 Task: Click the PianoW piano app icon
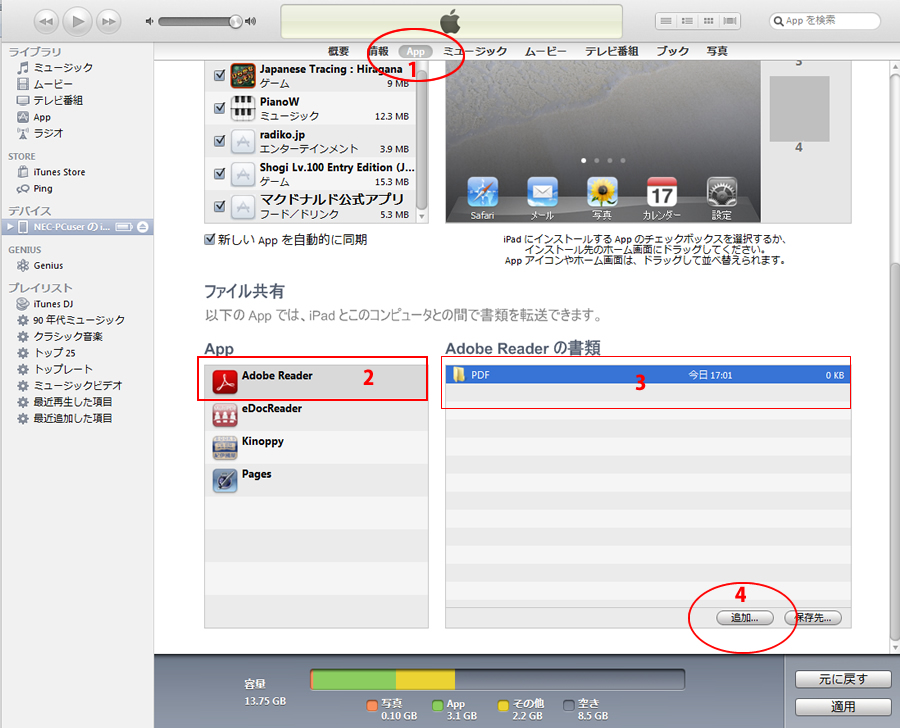point(243,108)
